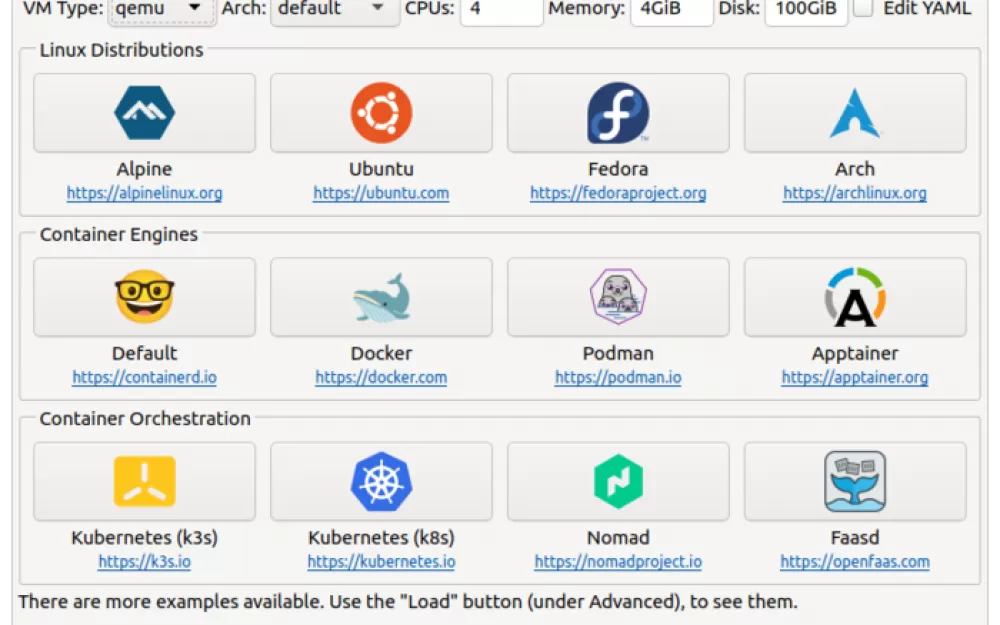Click the Linux Distributions group title

(x=121, y=50)
